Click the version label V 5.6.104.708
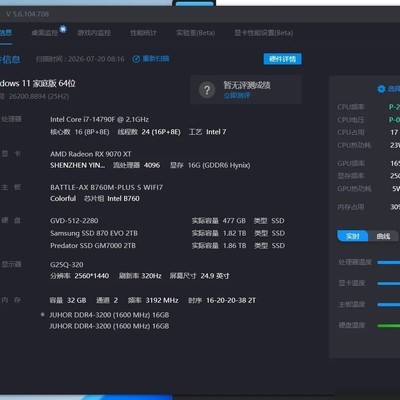 pos(27,14)
